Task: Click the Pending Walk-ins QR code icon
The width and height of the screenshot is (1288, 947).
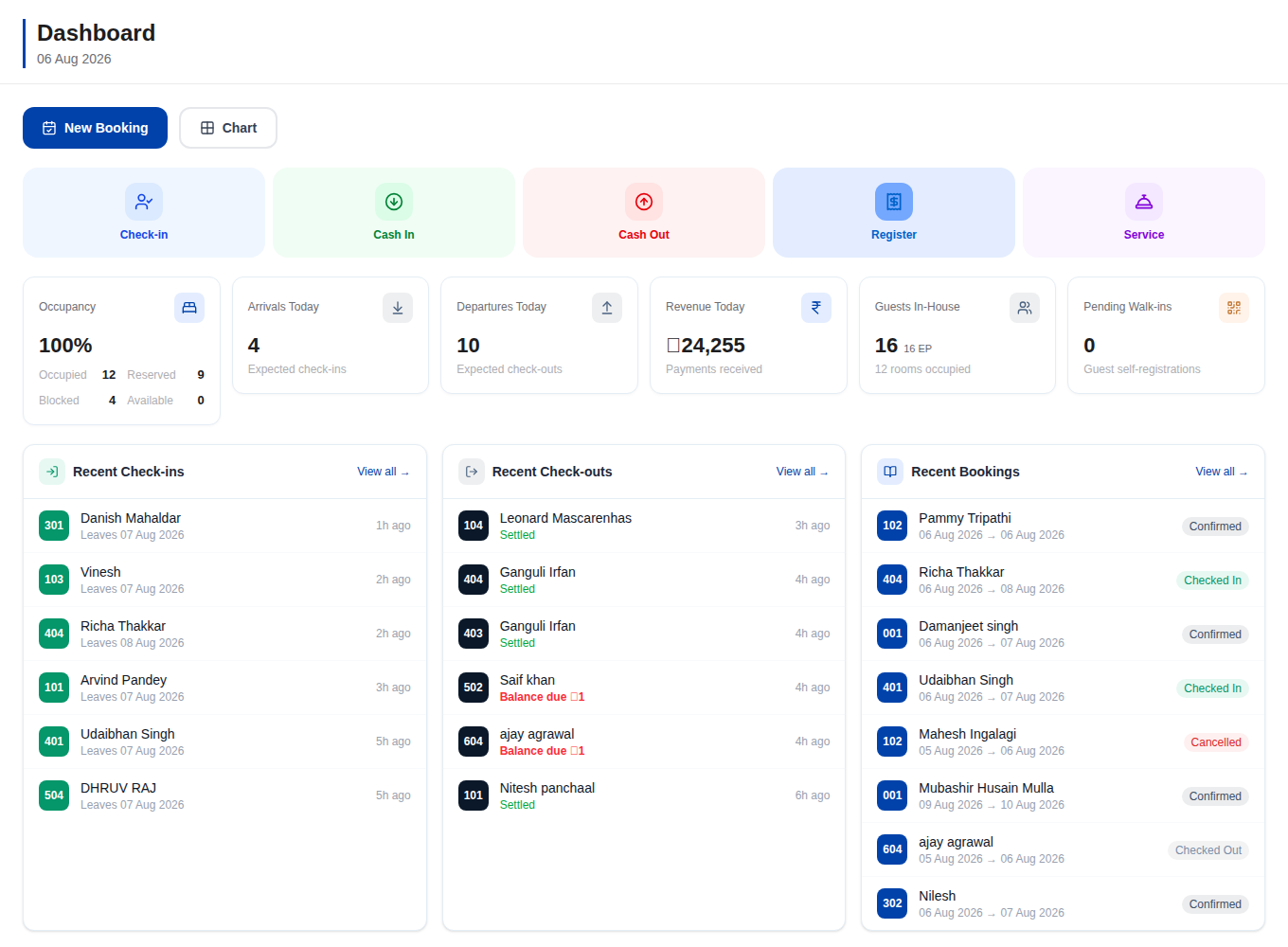Action: (1234, 308)
